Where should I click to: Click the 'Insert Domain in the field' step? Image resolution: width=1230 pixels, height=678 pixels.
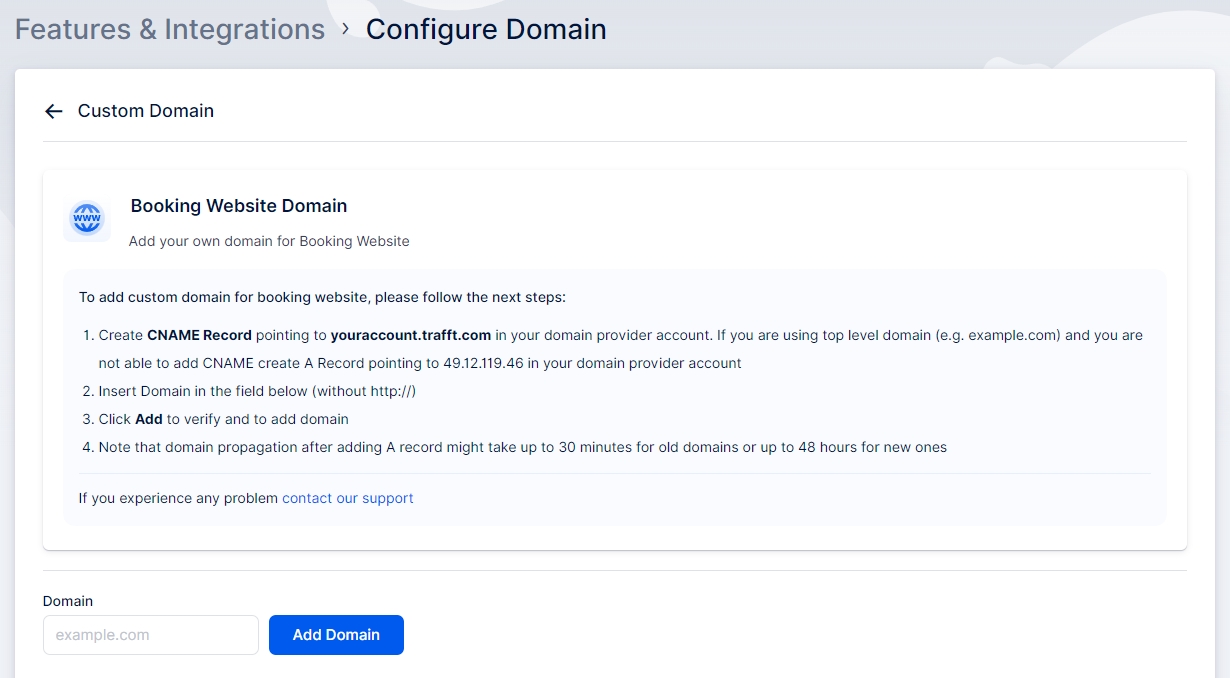click(257, 391)
